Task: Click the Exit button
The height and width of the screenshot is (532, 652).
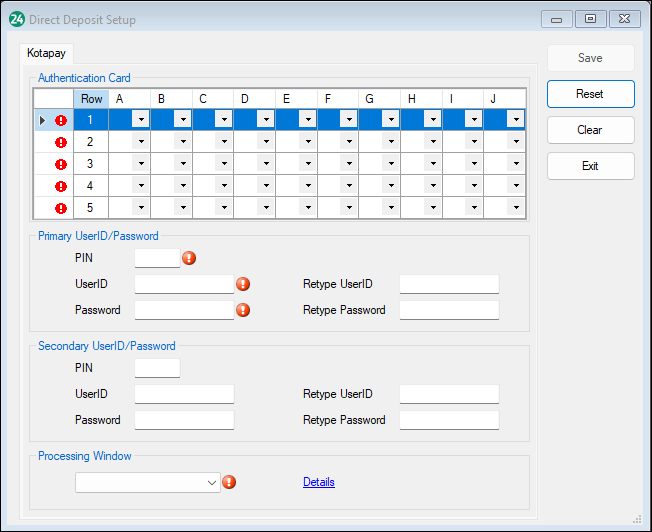Action: tap(590, 166)
